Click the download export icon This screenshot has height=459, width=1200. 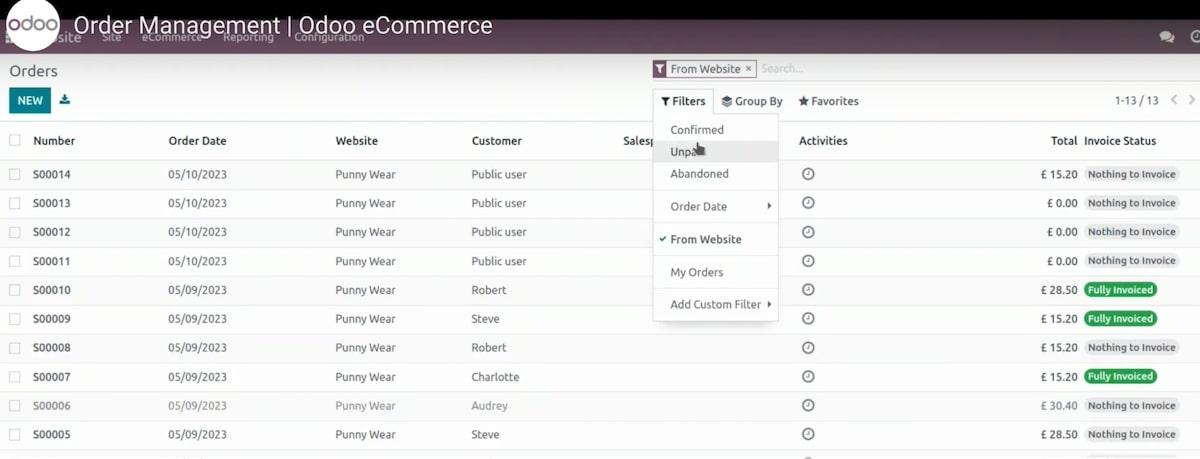pos(65,100)
